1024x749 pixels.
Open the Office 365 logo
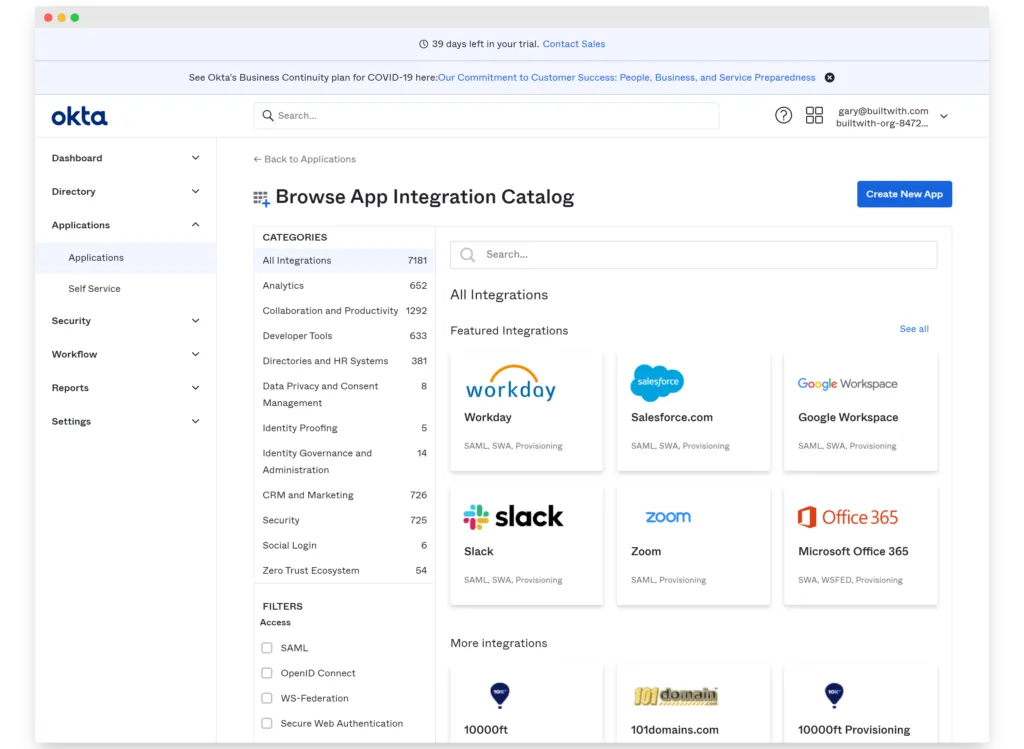[848, 517]
